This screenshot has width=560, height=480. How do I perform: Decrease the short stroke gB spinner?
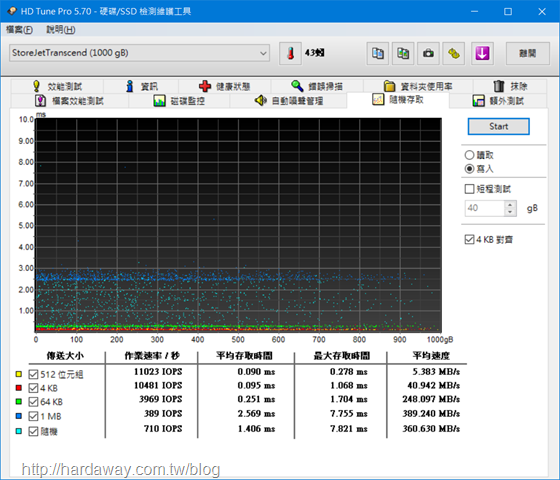[510, 212]
